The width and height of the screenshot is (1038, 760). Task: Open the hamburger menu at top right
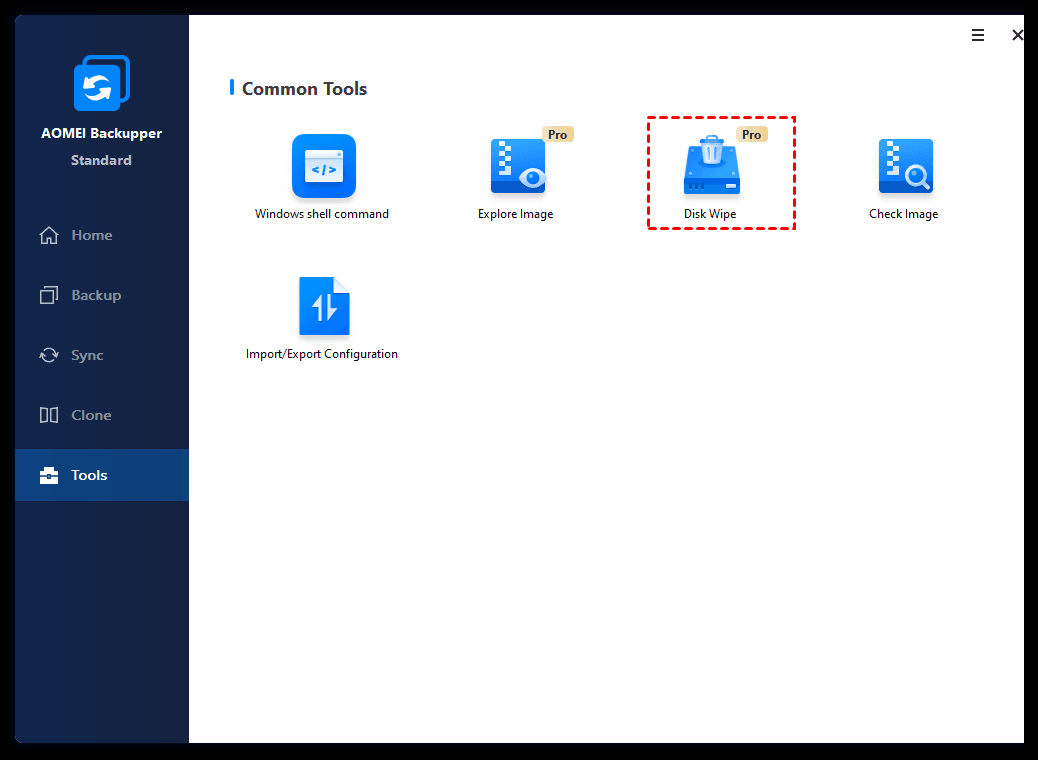point(978,35)
